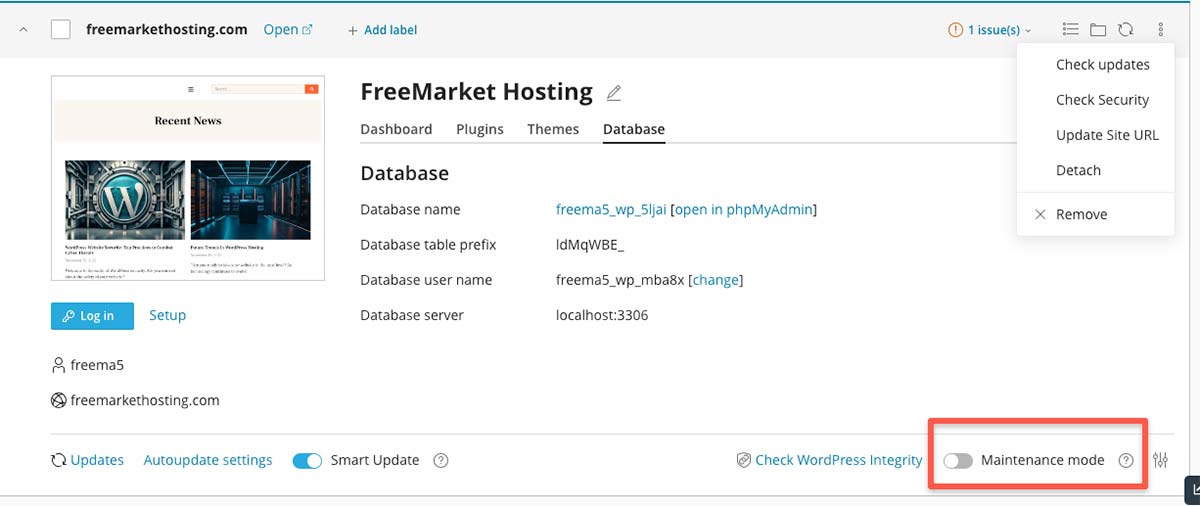Click the website preview thumbnail
The width and height of the screenshot is (1200, 506).
pos(188,178)
